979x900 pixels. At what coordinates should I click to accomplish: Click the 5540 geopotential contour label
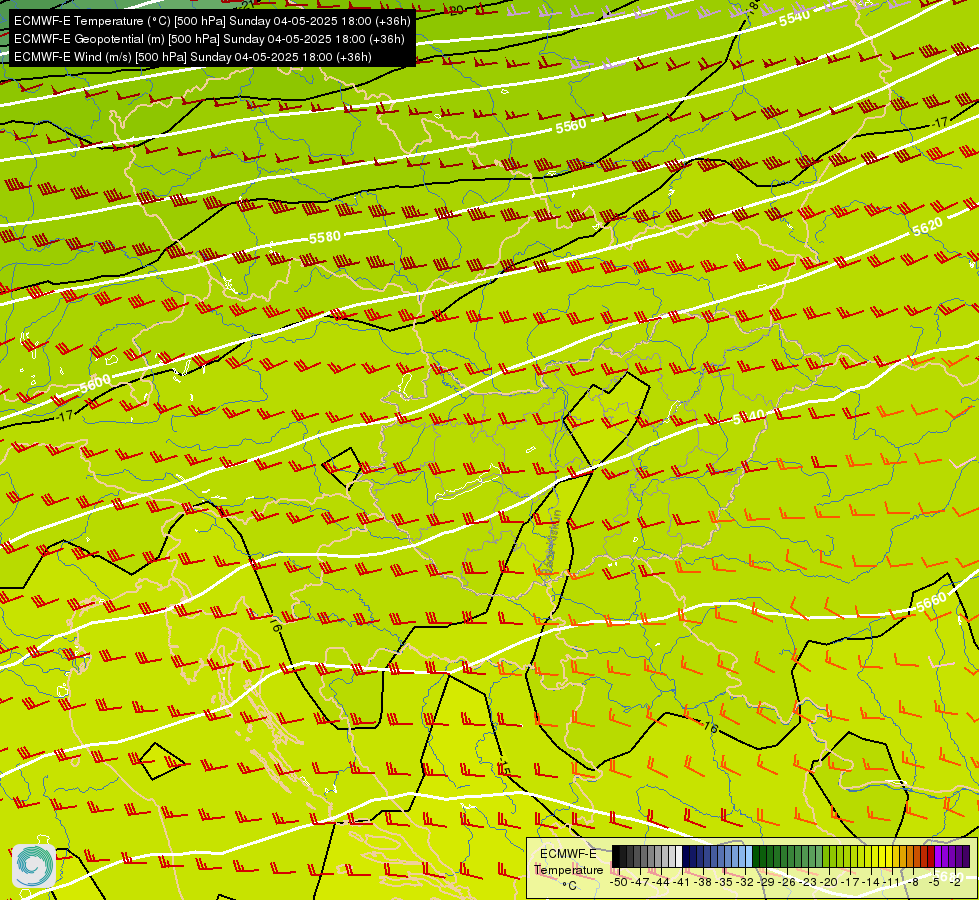point(794,18)
